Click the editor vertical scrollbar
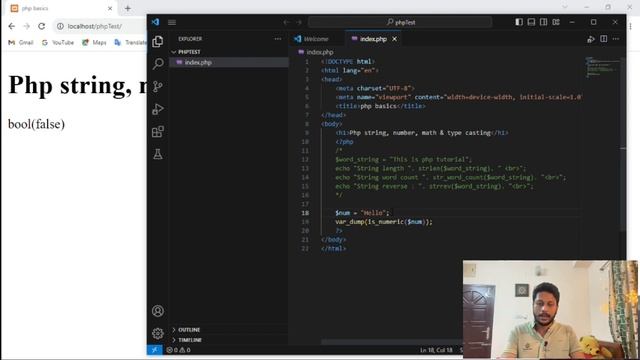The width and height of the screenshot is (640, 360). click(623, 145)
